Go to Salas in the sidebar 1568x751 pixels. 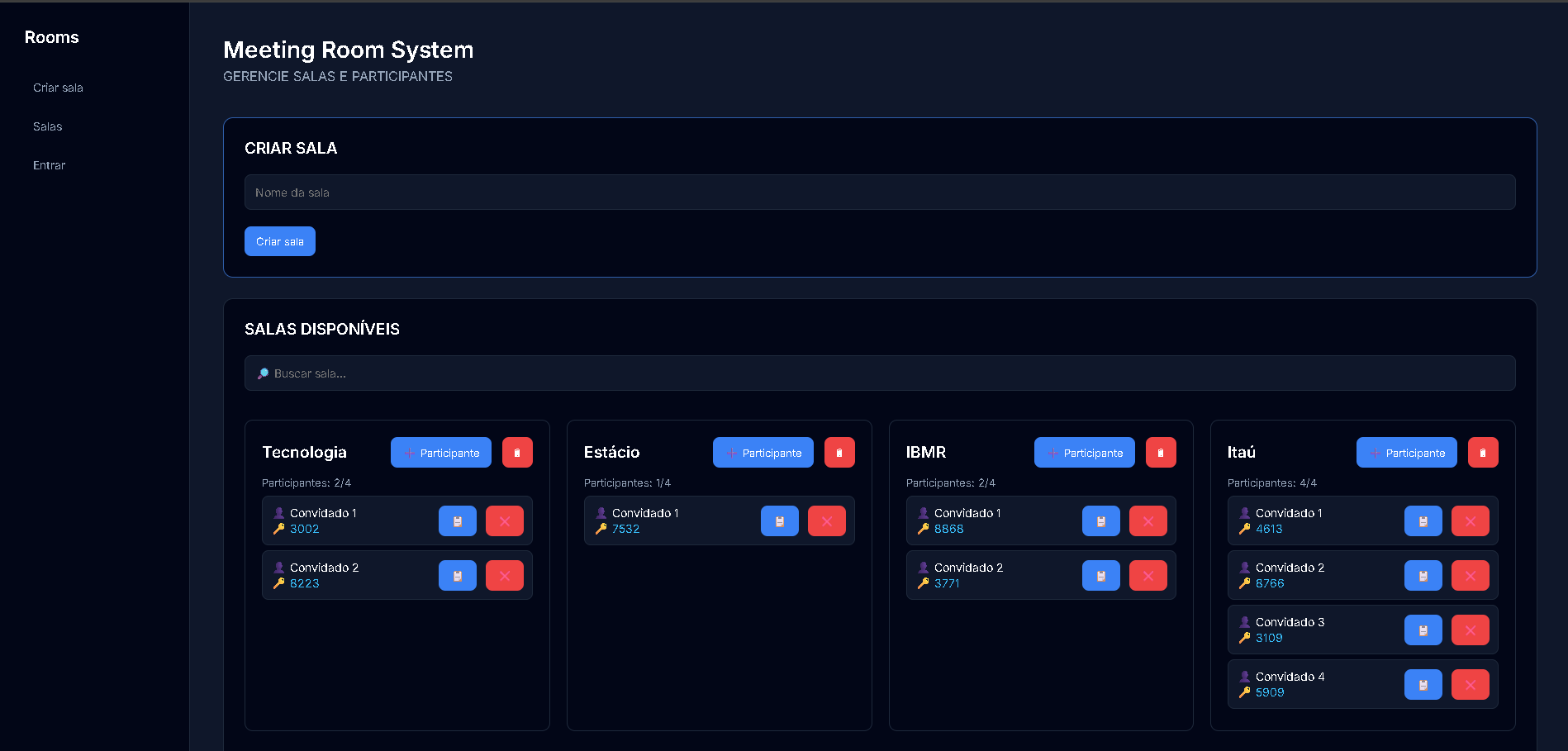(48, 126)
